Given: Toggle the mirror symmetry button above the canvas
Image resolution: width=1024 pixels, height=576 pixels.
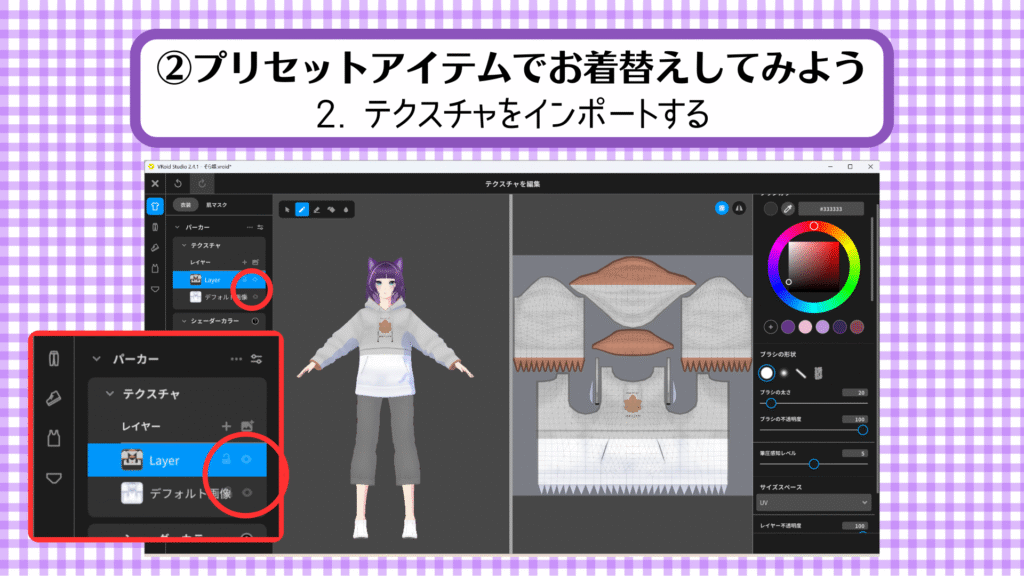Looking at the screenshot, I should (x=740, y=208).
